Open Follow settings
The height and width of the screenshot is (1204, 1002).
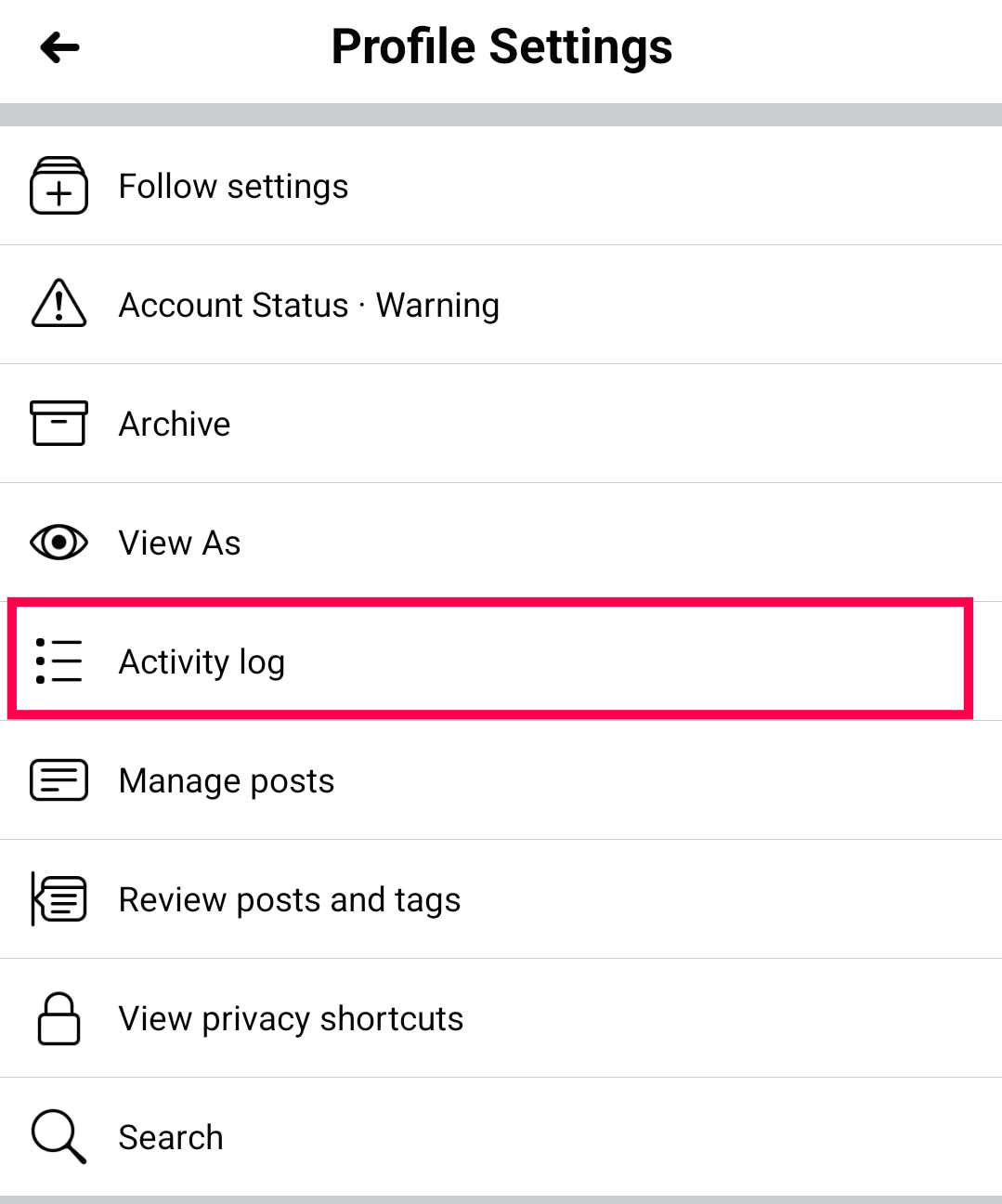(x=234, y=187)
